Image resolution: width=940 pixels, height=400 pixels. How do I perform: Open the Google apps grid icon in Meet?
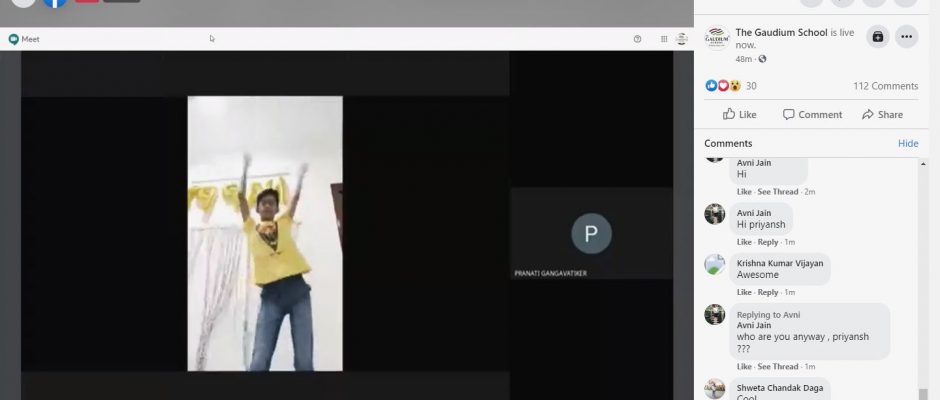click(x=664, y=39)
